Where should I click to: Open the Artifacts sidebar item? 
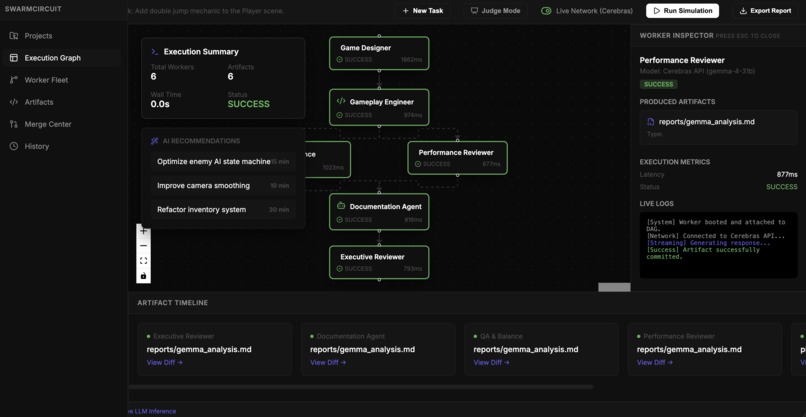tap(62, 102)
